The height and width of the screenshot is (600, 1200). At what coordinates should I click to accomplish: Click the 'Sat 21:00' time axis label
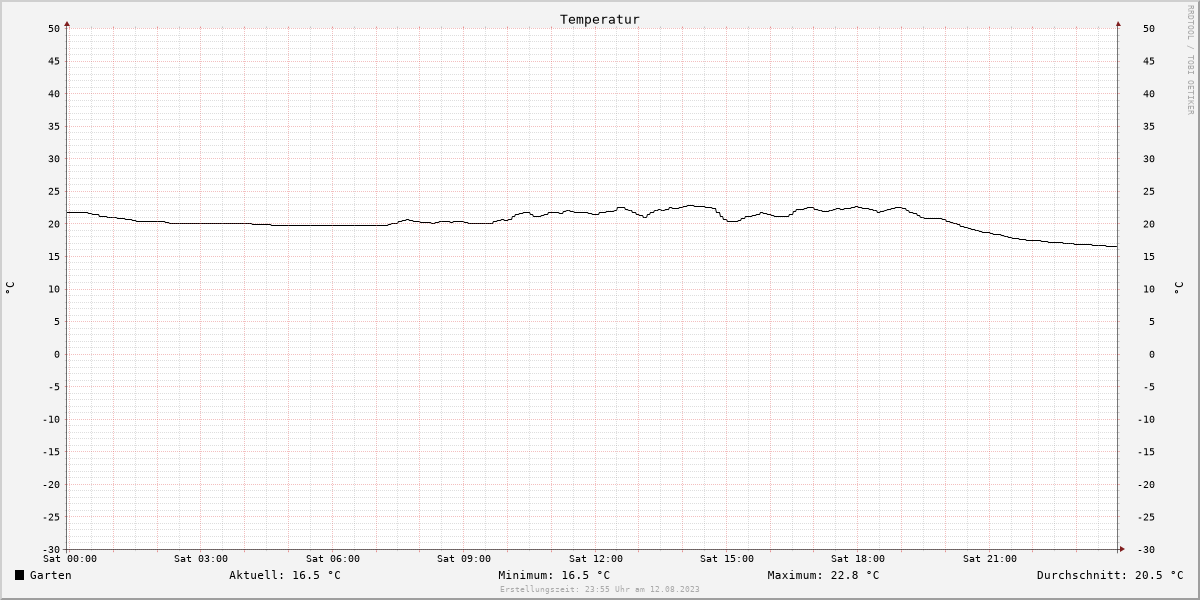(990, 559)
